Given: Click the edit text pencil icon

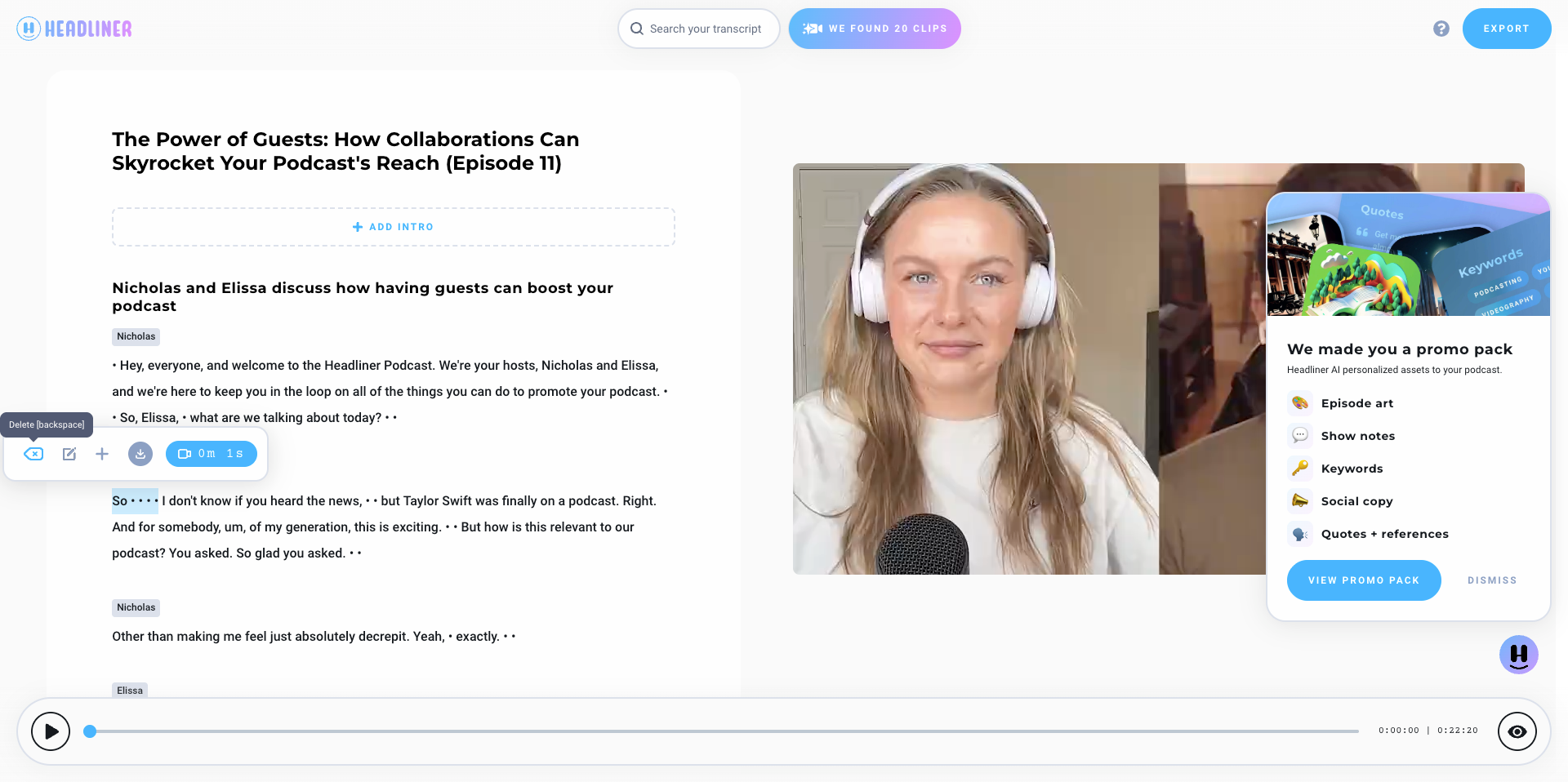Looking at the screenshot, I should coord(69,454).
